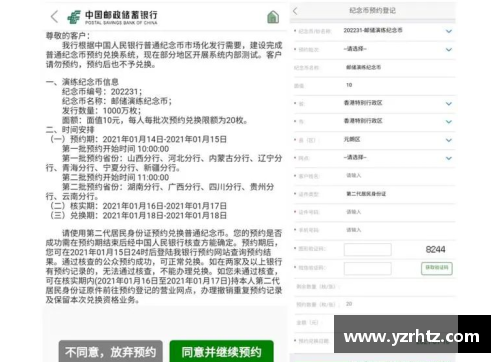Refresh the captcha image 8244

click(x=435, y=249)
